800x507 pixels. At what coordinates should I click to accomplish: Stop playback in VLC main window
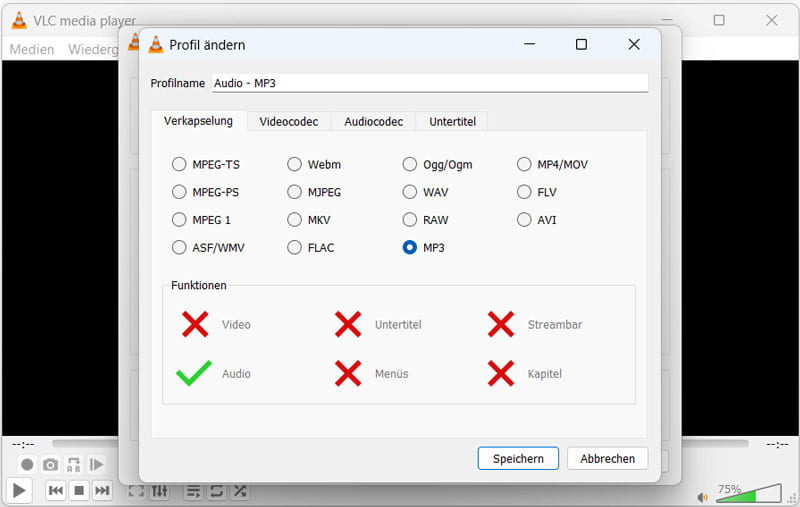click(x=79, y=491)
